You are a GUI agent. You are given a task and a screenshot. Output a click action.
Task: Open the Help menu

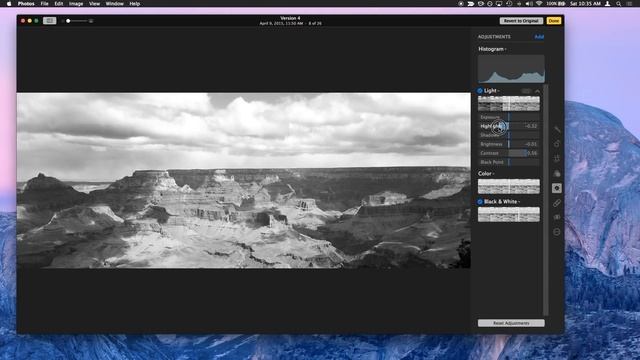(135, 4)
